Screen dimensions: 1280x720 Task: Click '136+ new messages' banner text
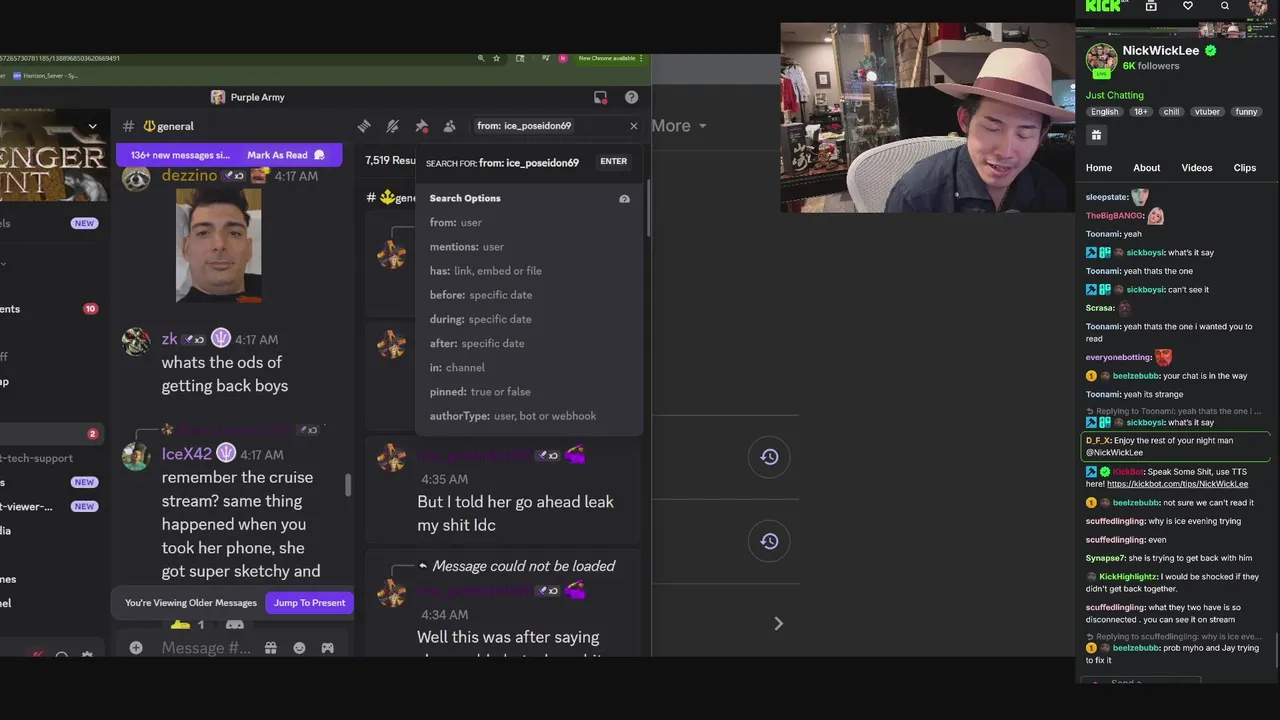(x=180, y=155)
